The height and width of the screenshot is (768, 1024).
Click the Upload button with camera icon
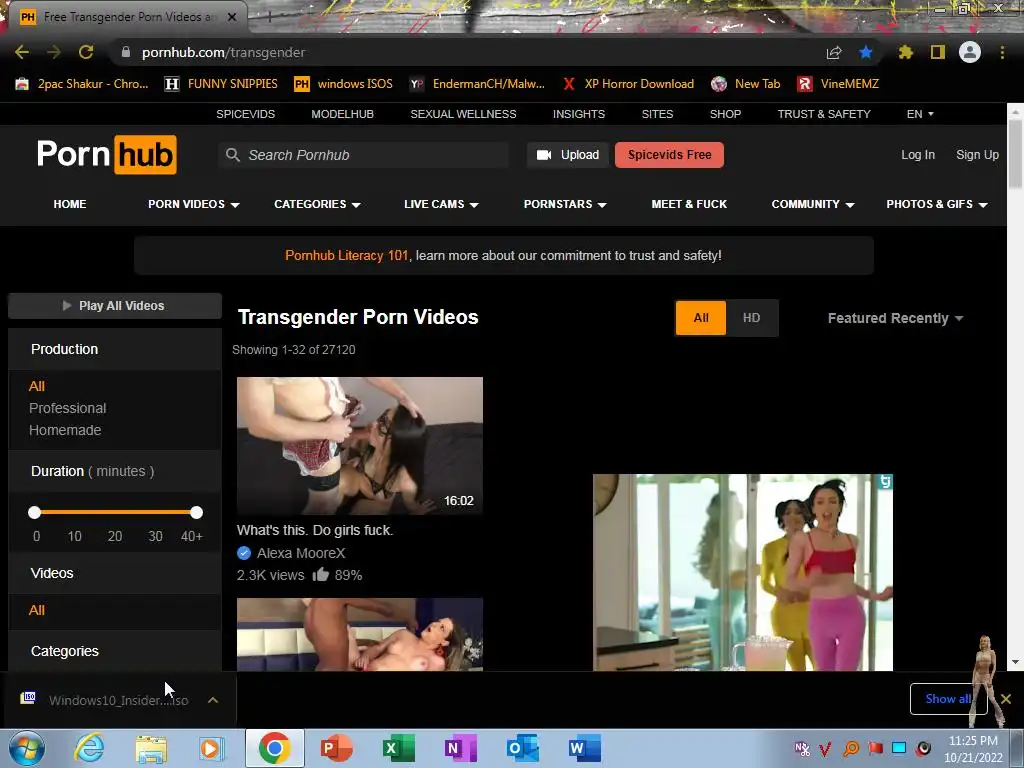coord(568,155)
